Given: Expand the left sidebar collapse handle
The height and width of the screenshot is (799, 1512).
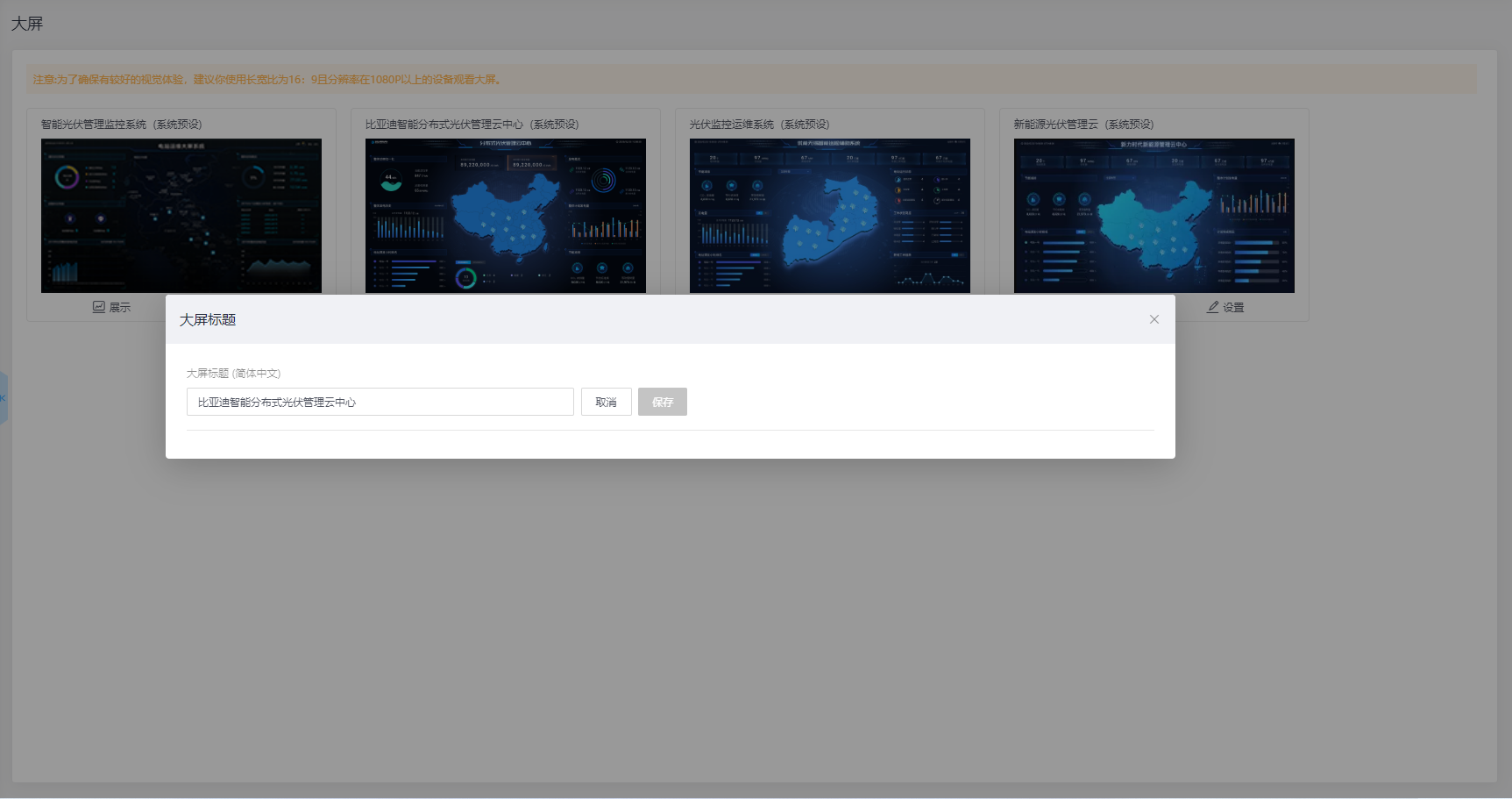Looking at the screenshot, I should point(4,398).
